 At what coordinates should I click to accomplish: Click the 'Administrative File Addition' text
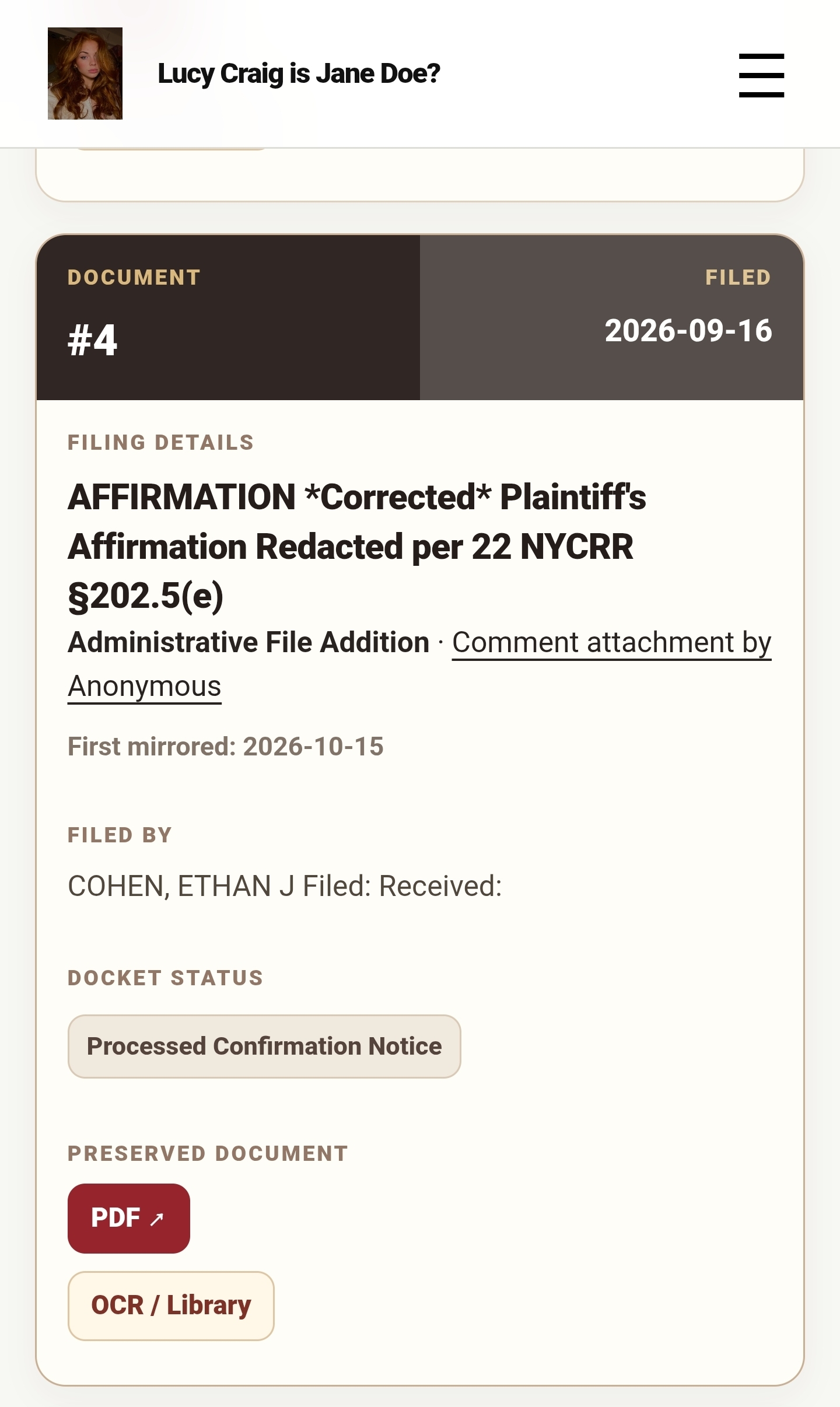tap(249, 642)
